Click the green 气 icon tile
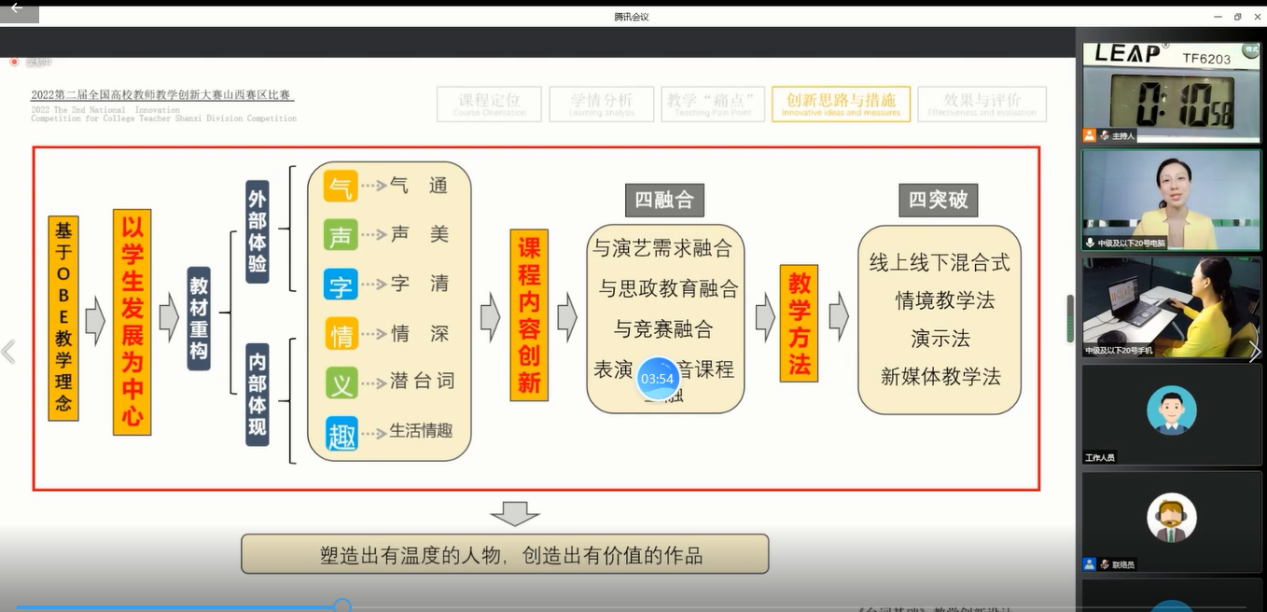 point(342,186)
